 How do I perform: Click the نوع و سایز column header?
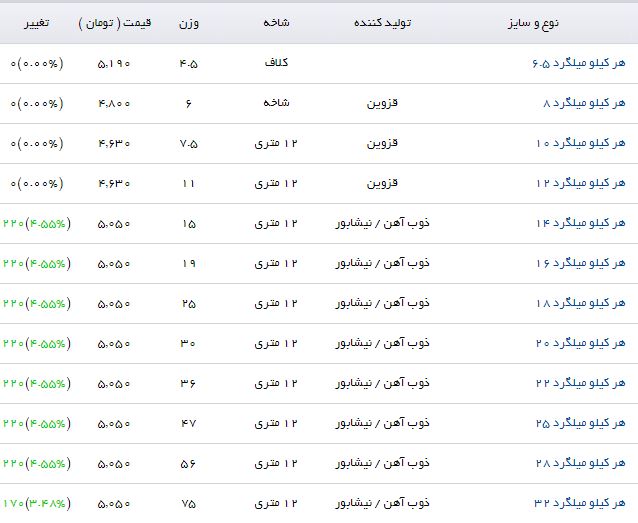tap(533, 23)
